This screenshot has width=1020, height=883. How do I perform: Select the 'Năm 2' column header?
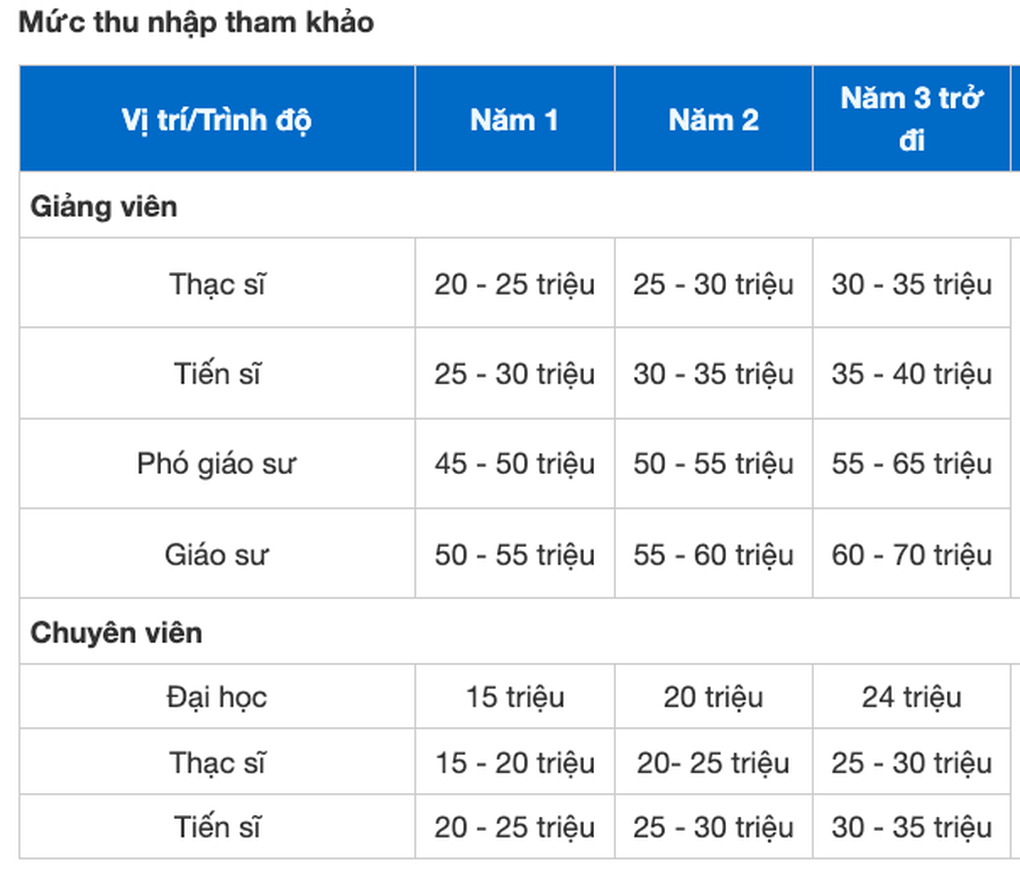pos(714,119)
